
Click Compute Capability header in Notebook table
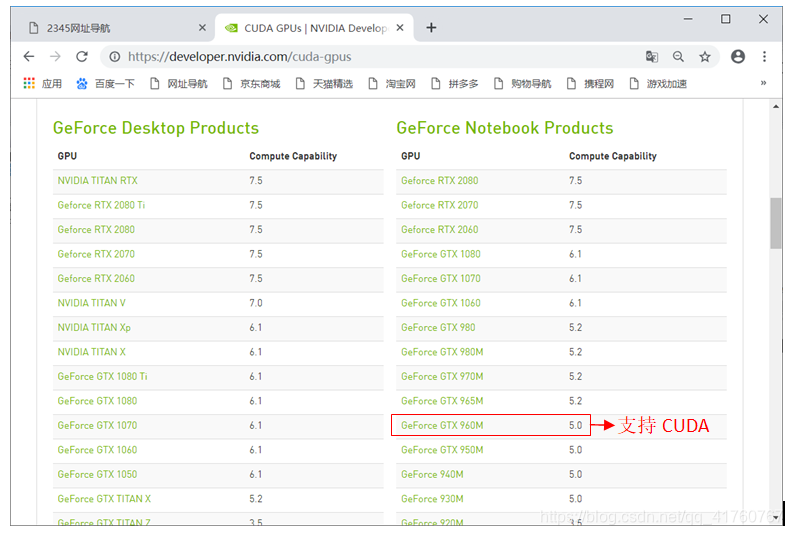point(613,156)
